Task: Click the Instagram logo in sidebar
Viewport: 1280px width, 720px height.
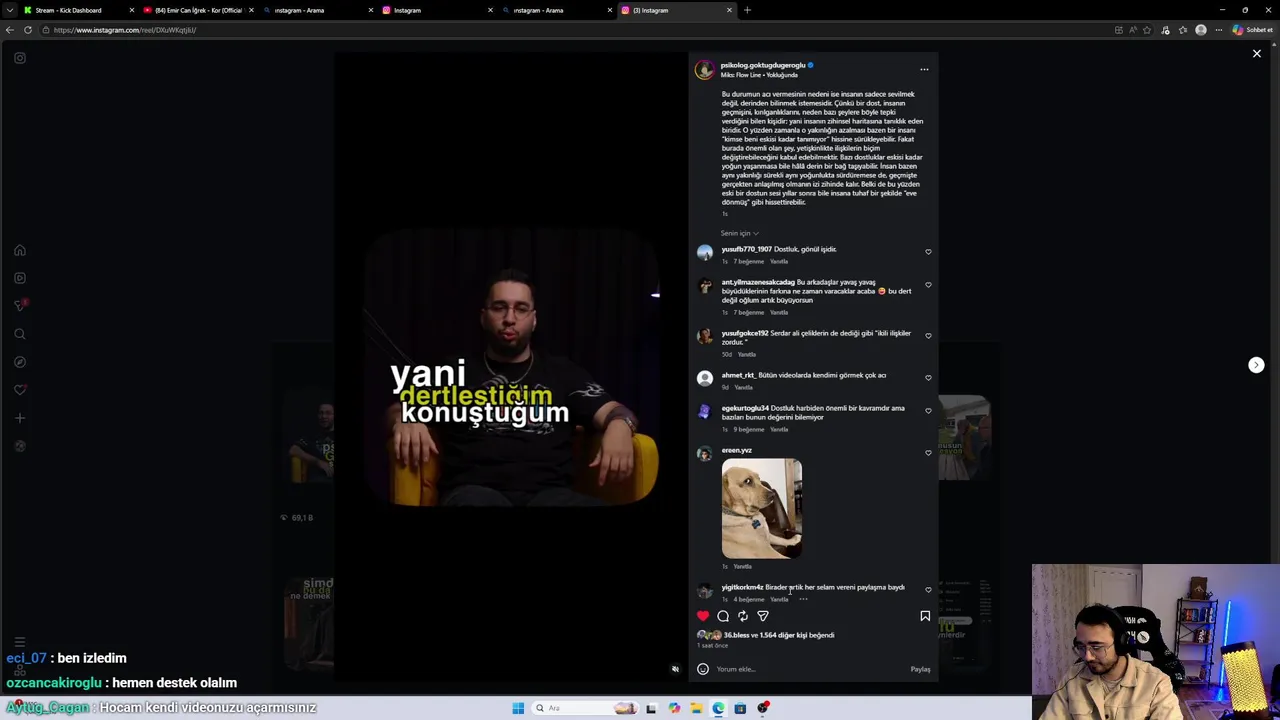Action: click(20, 58)
